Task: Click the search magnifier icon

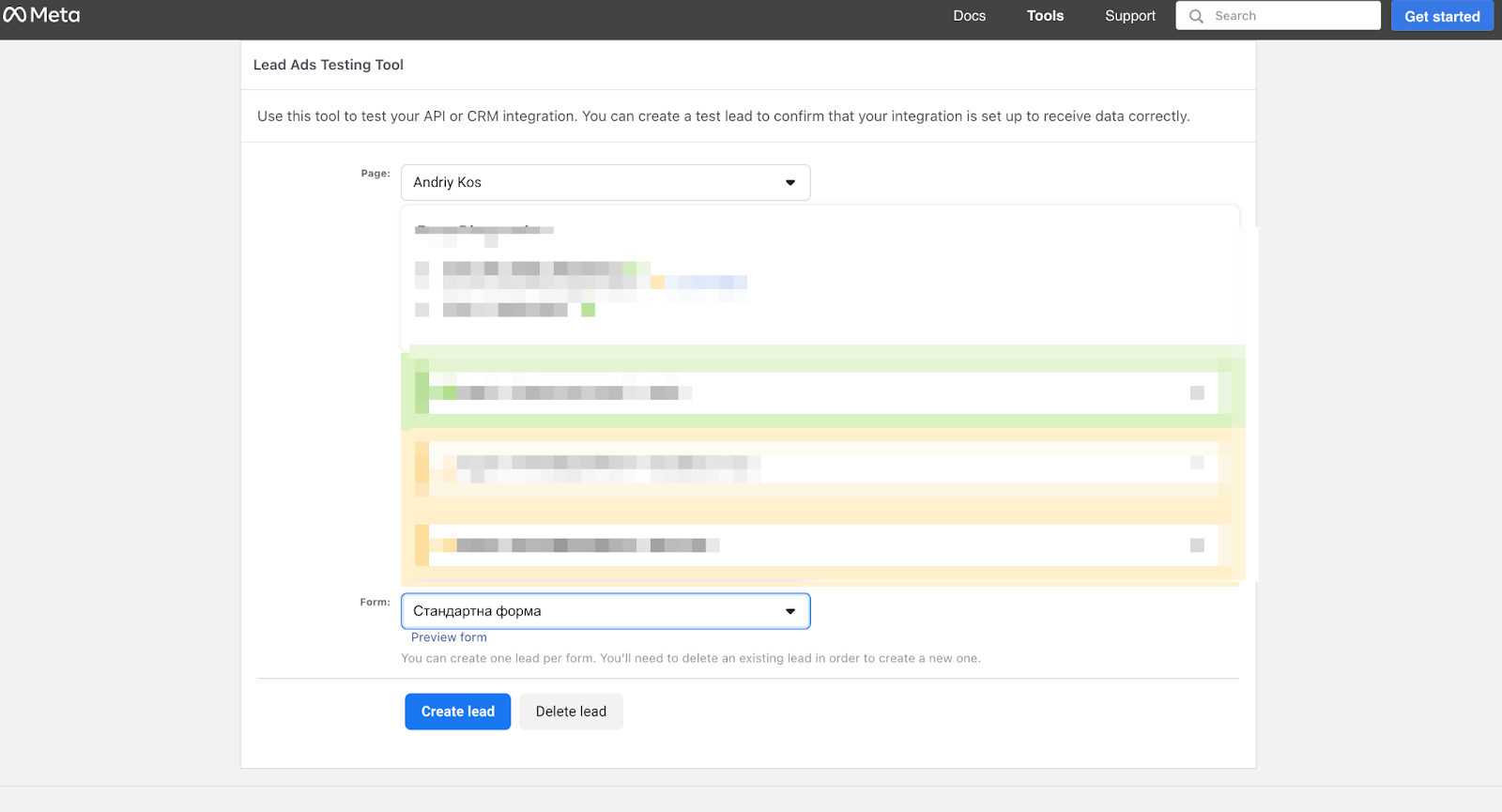Action: (1196, 16)
